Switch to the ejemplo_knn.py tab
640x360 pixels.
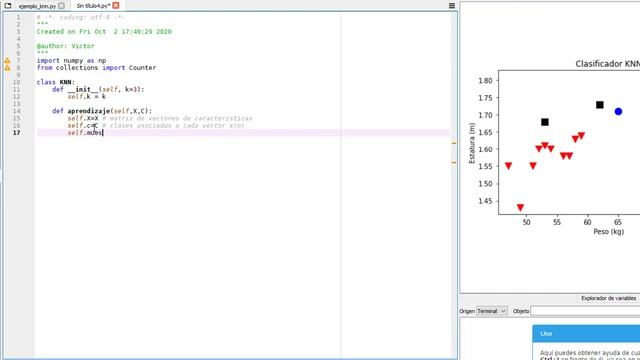(x=38, y=6)
